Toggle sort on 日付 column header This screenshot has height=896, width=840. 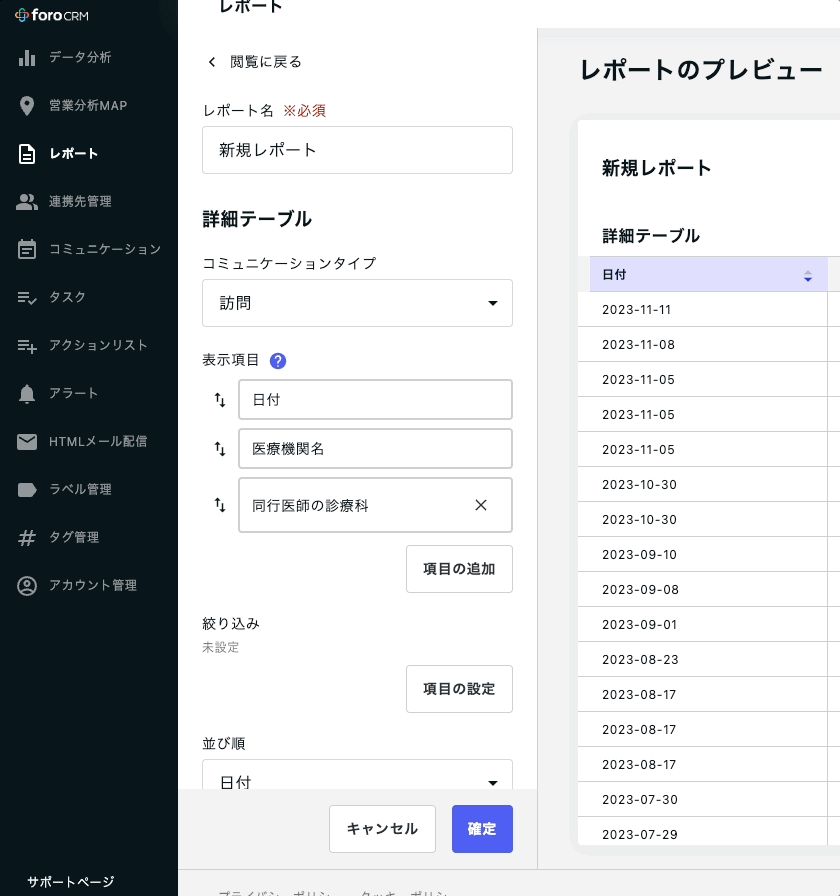coord(807,276)
